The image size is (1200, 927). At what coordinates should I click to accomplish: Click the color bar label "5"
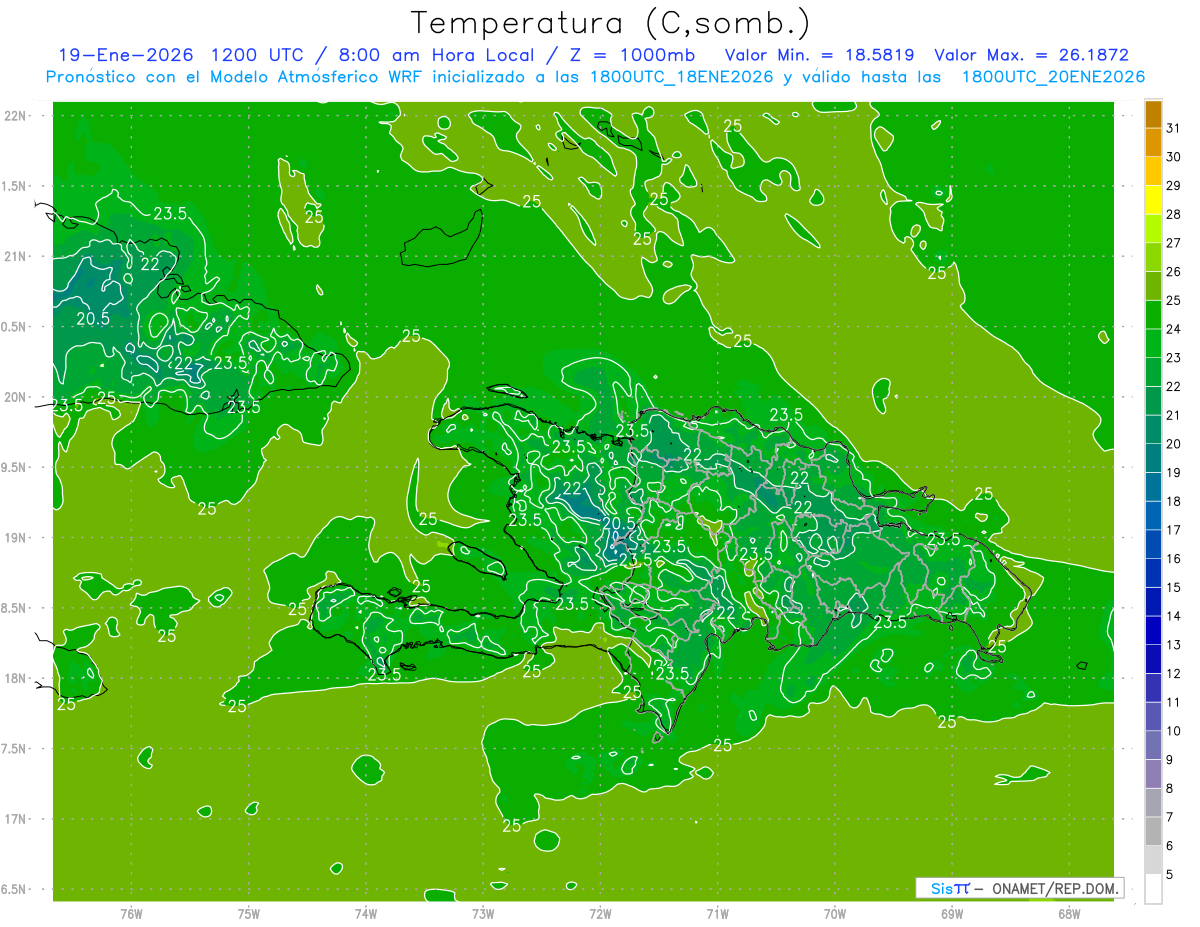[1170, 875]
